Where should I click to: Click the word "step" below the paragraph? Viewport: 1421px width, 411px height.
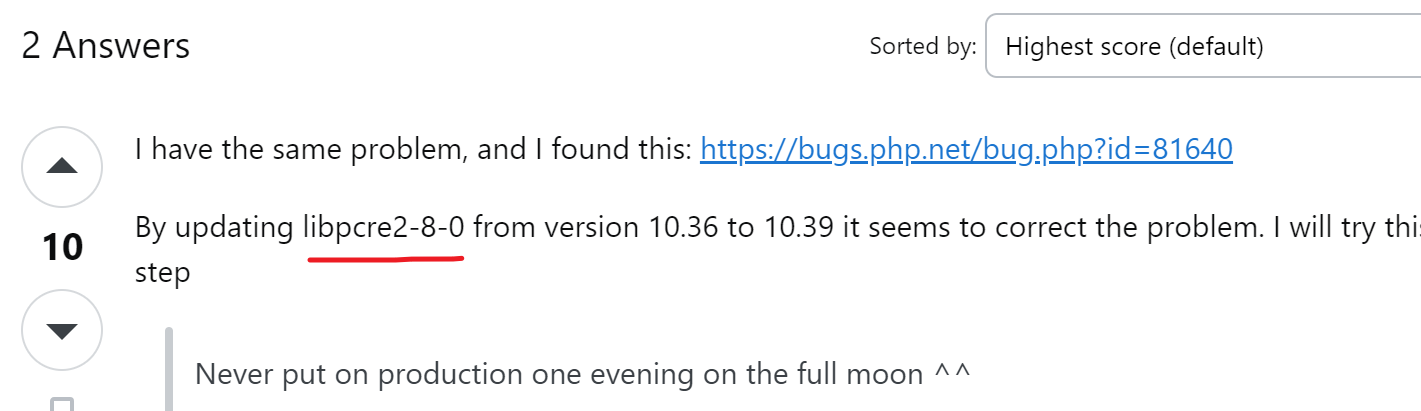click(x=162, y=272)
